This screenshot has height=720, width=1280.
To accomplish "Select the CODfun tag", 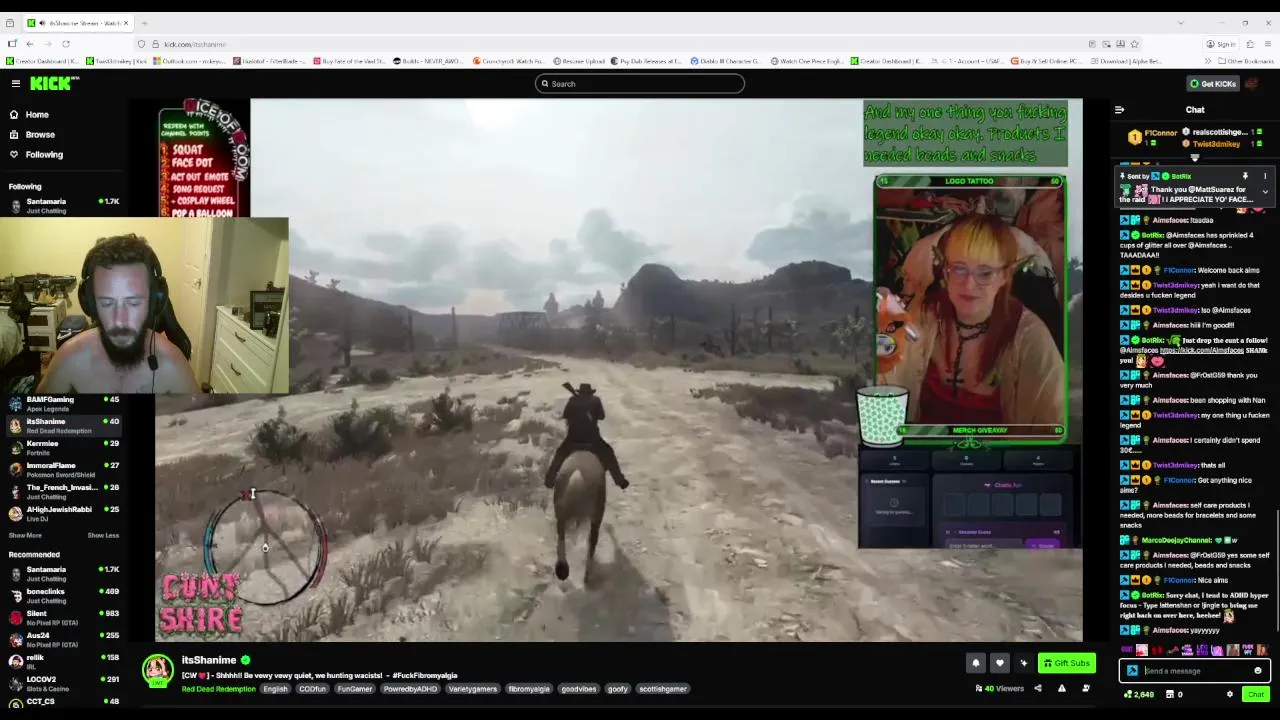I will pos(312,689).
